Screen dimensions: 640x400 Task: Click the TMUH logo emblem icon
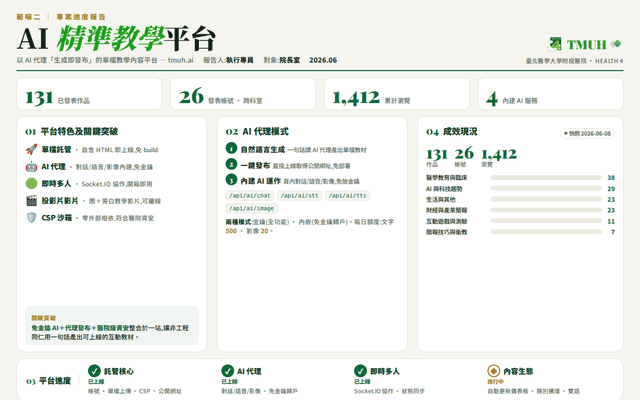click(x=555, y=44)
